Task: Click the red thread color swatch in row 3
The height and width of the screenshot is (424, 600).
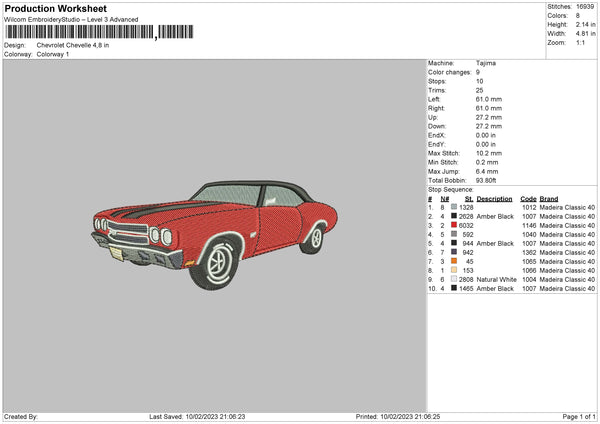Action: 454,225
